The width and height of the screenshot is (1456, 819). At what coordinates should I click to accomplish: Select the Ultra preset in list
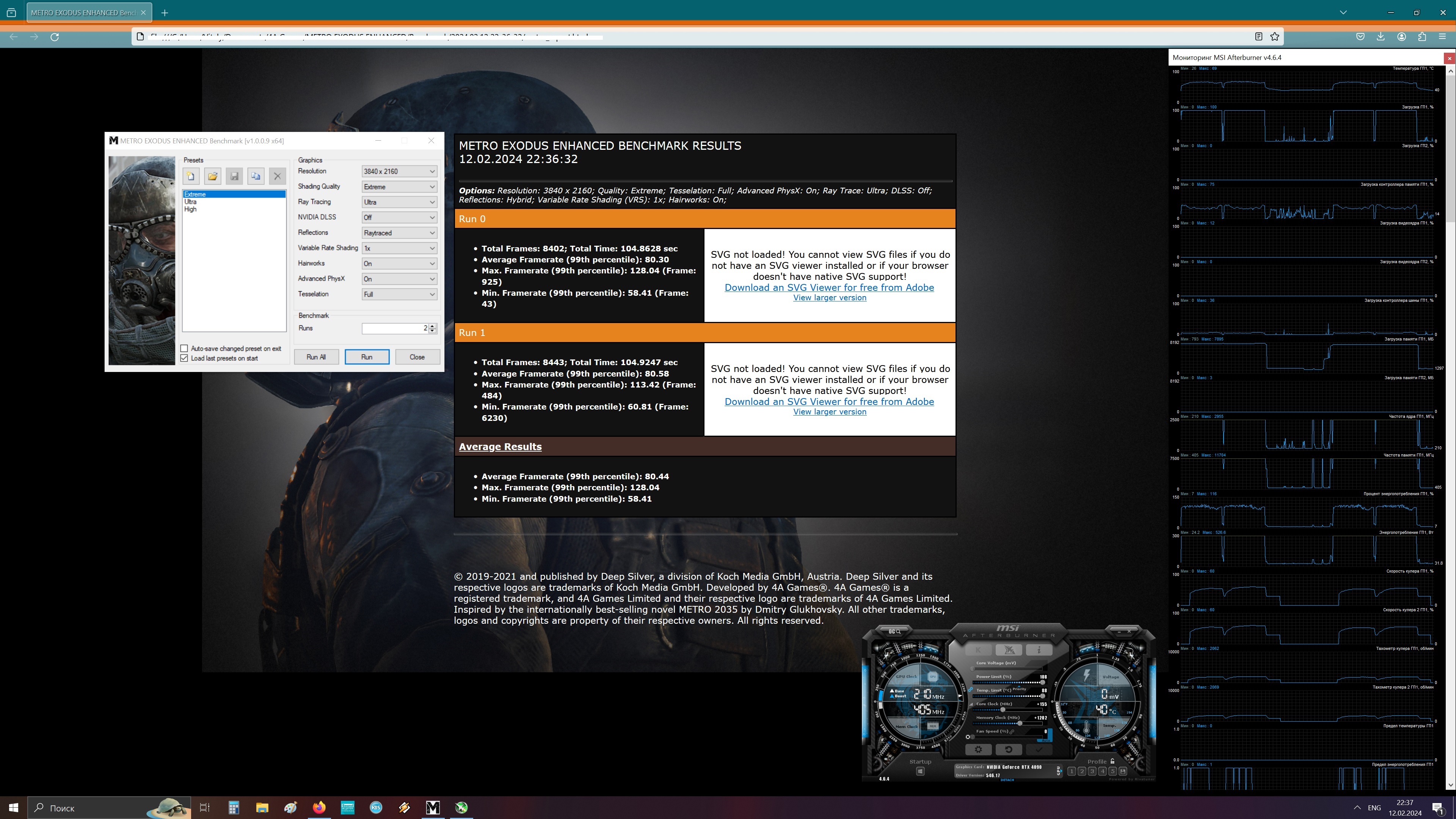pyautogui.click(x=190, y=202)
